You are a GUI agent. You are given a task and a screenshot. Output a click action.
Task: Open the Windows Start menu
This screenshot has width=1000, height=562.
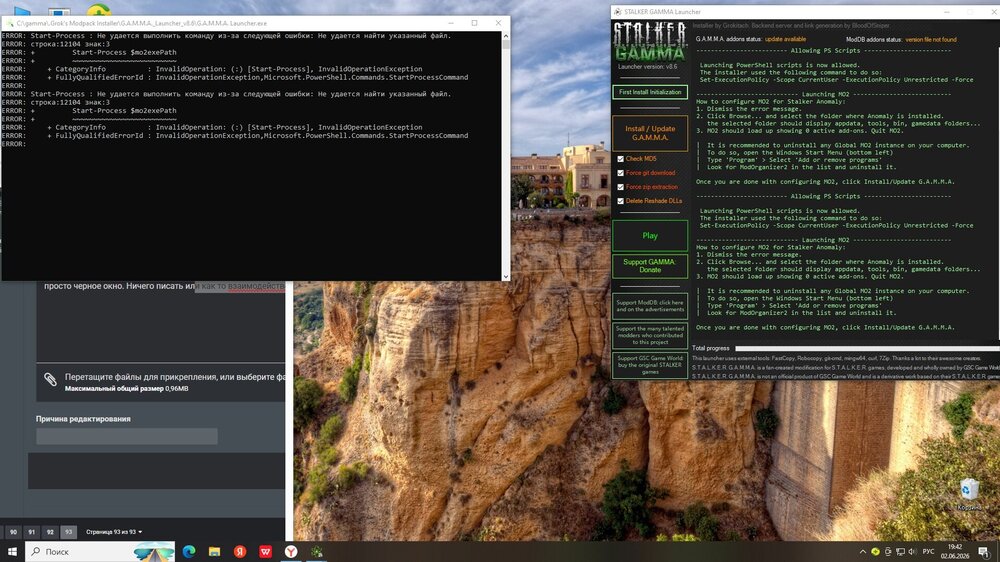[12, 552]
